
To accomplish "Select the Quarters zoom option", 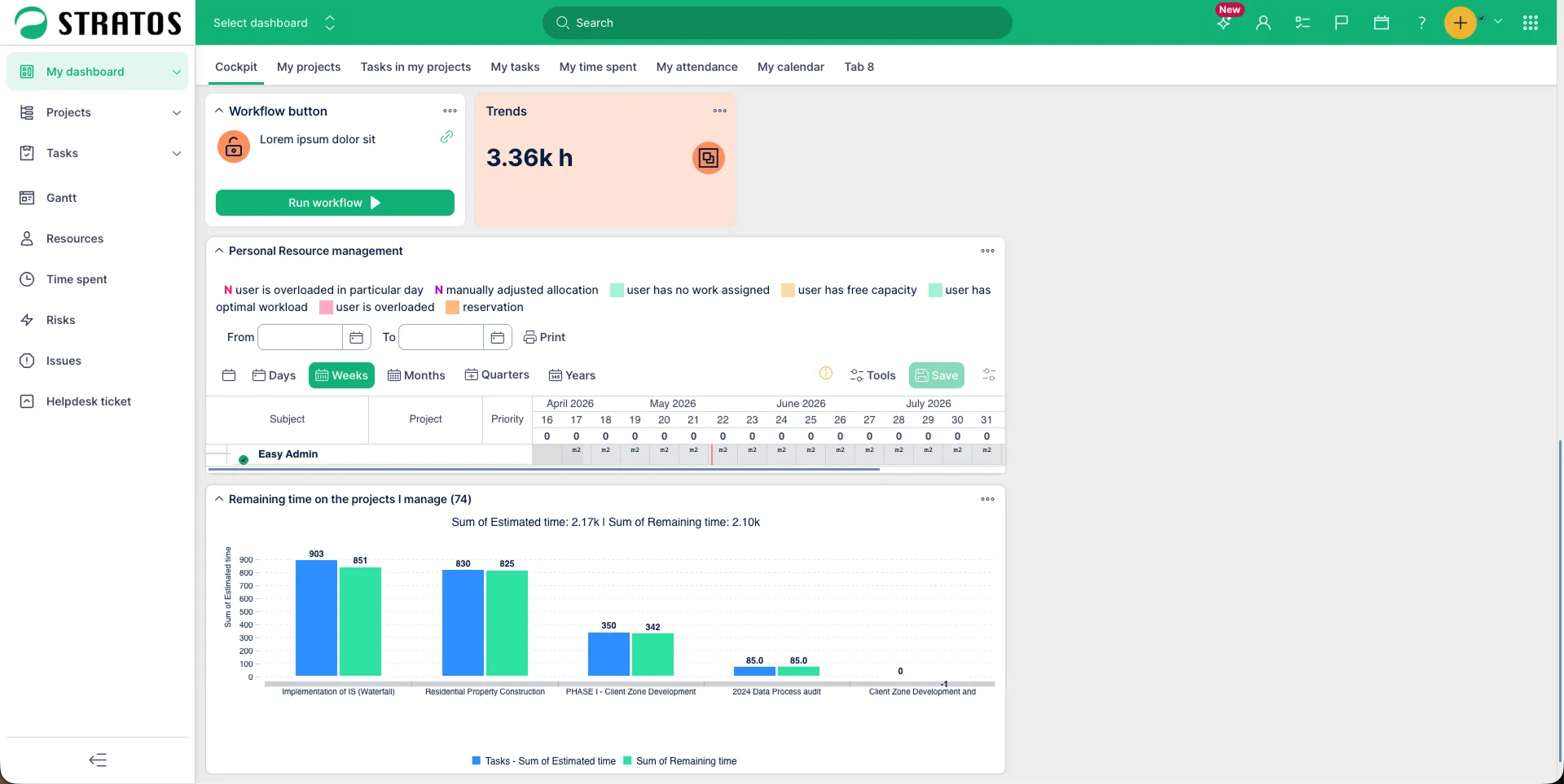I will point(497,374).
